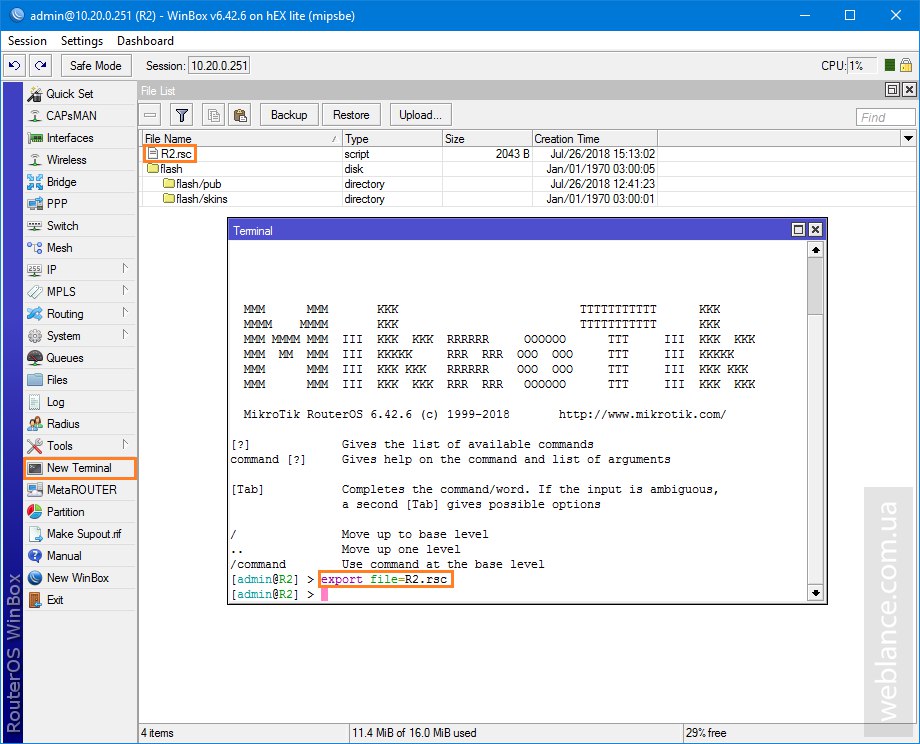This screenshot has height=744, width=920.
Task: Open the Queues section
Action: click(80, 358)
